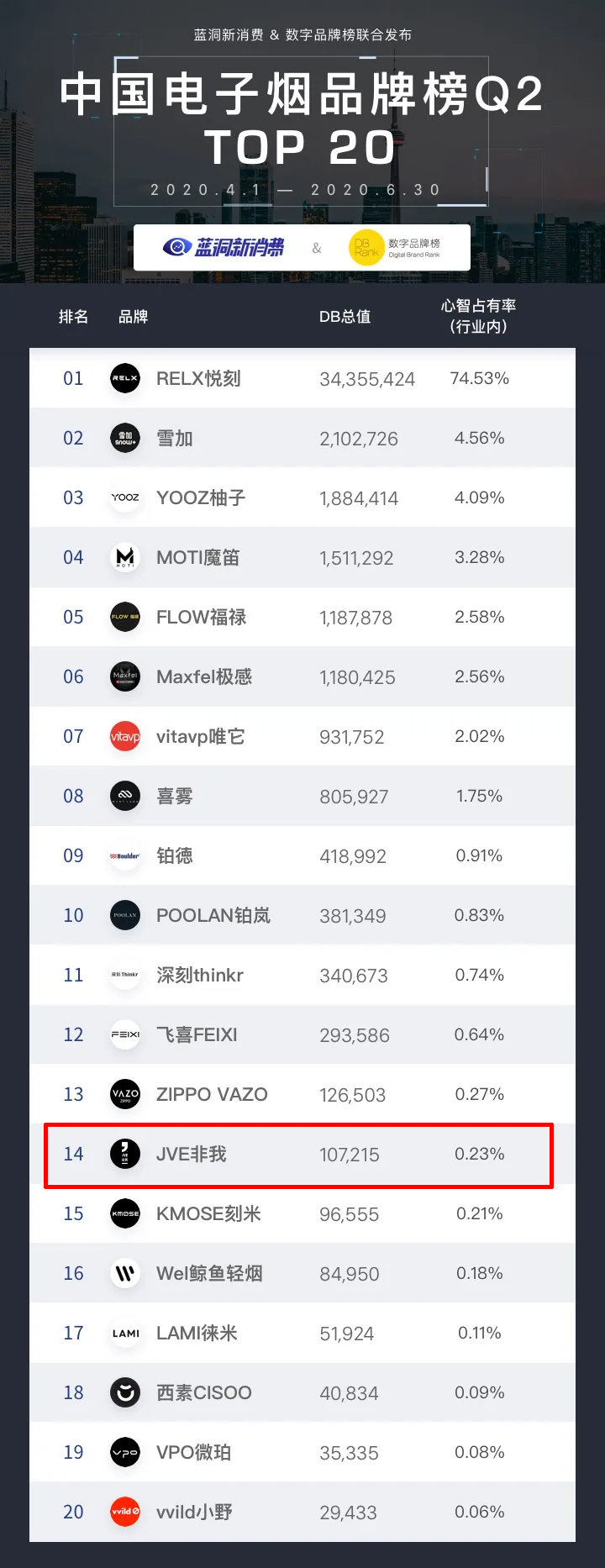Viewport: 605px width, 1568px height.
Task: Click the YOOZ柚子 brand logo
Action: click(x=125, y=497)
